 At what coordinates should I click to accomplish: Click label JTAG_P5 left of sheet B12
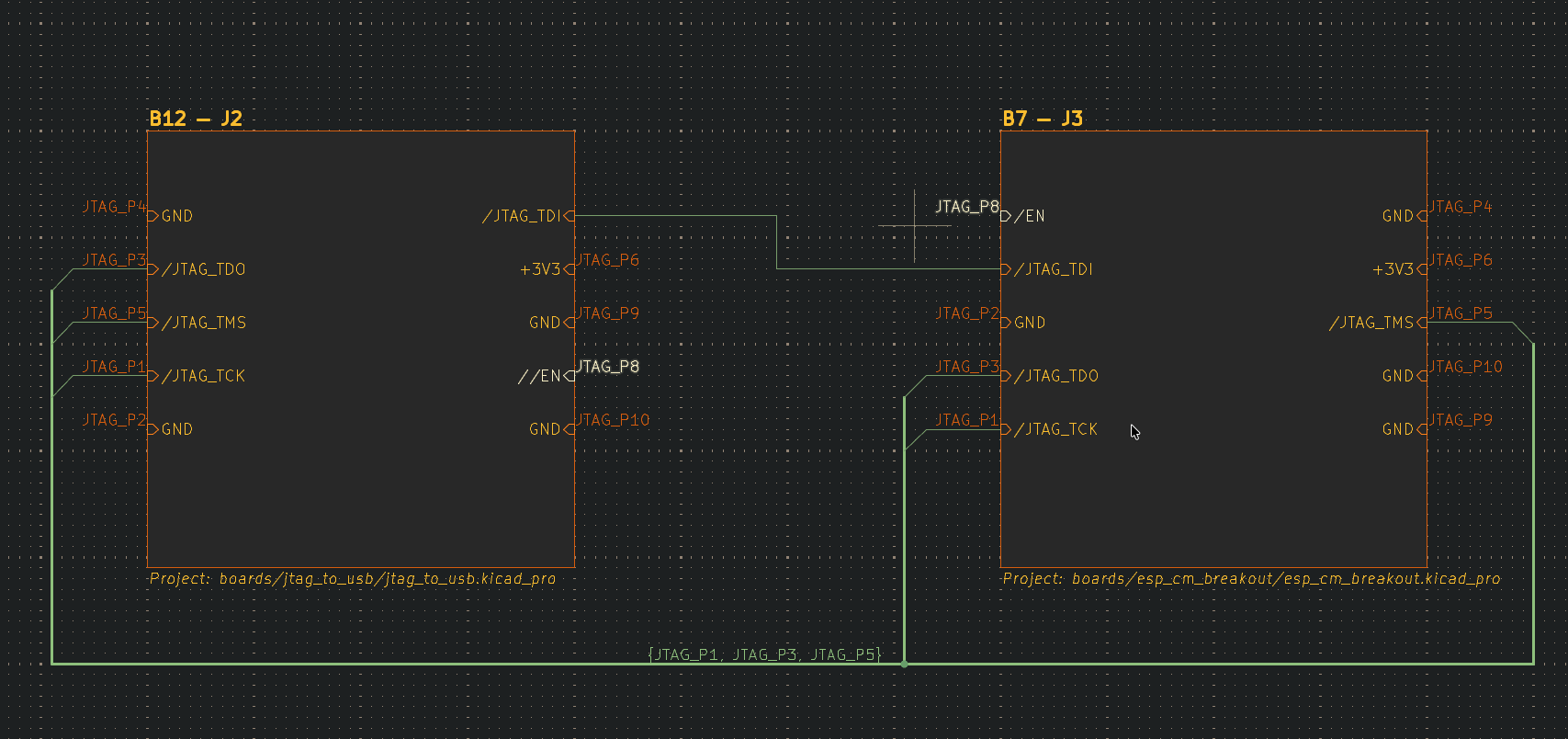114,313
